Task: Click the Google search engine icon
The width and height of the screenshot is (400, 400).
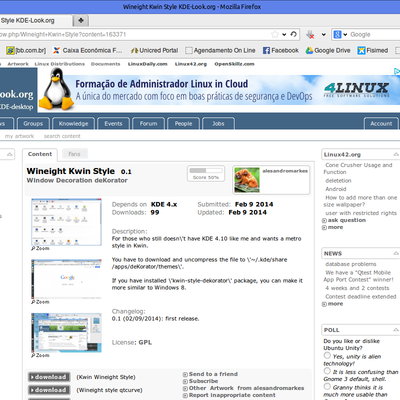Action: [x=337, y=34]
